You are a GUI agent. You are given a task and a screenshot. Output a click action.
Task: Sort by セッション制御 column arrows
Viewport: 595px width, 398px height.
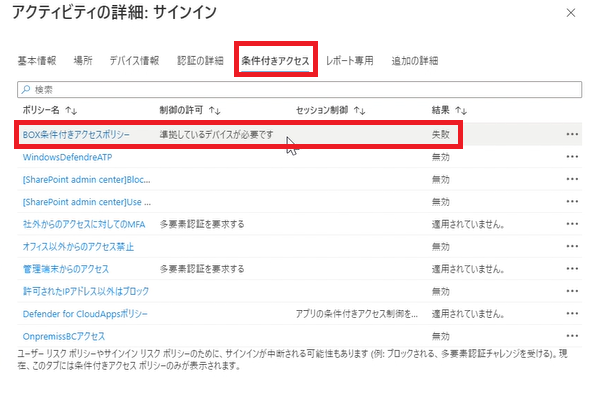coord(359,110)
